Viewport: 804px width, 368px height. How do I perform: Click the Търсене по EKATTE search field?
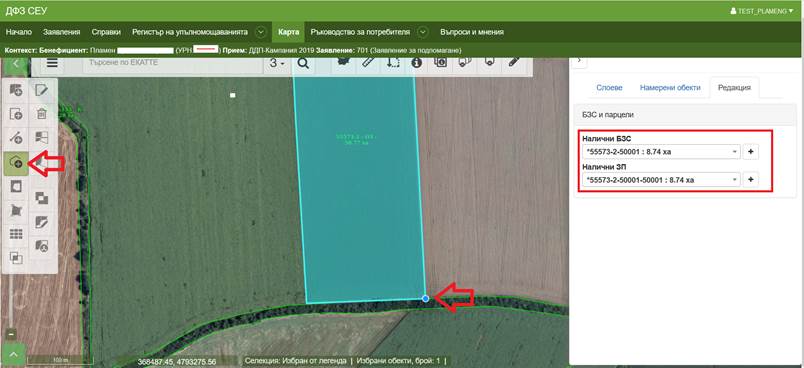pyautogui.click(x=172, y=63)
